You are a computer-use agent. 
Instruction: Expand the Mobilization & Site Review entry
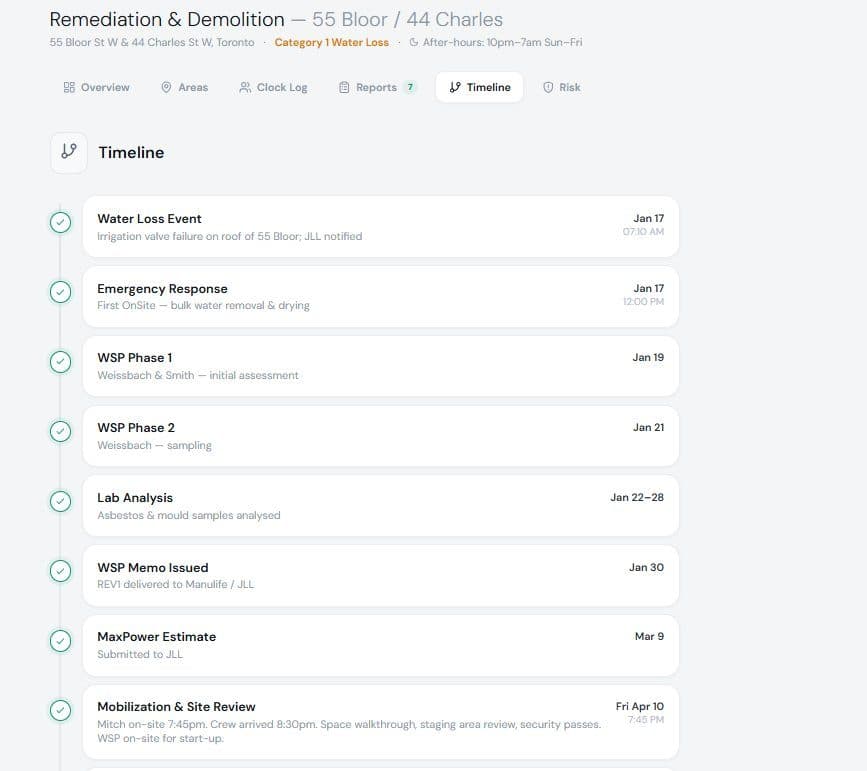point(381,722)
